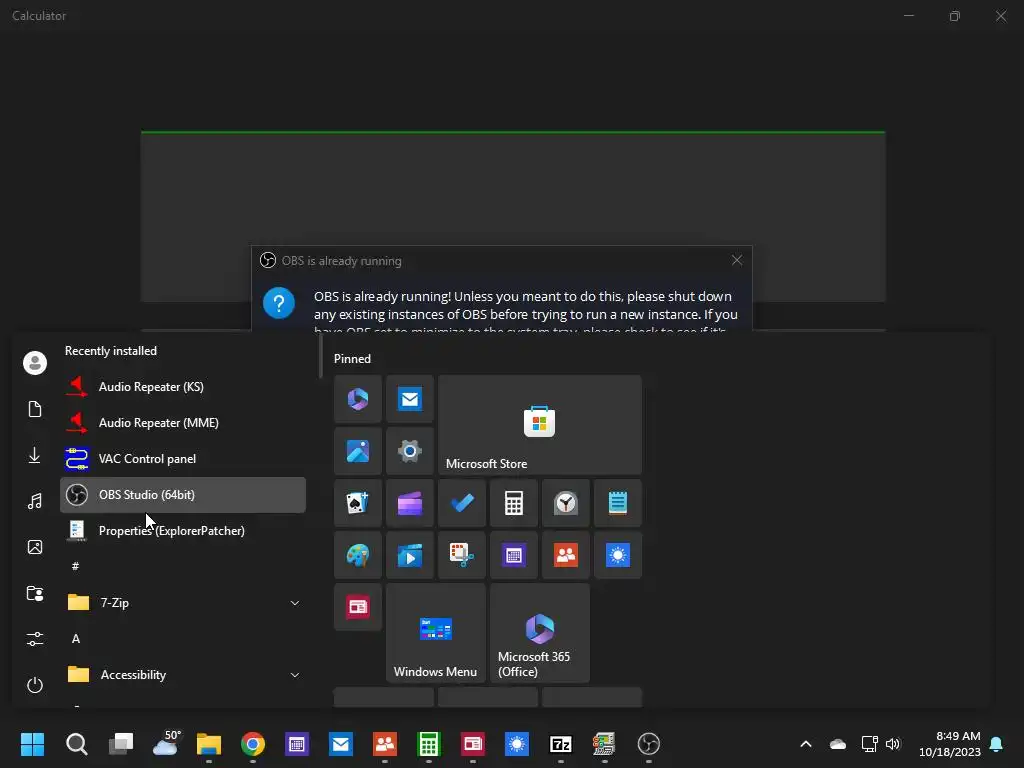
Task: Open the volume speaker tray icon
Action: coord(893,744)
